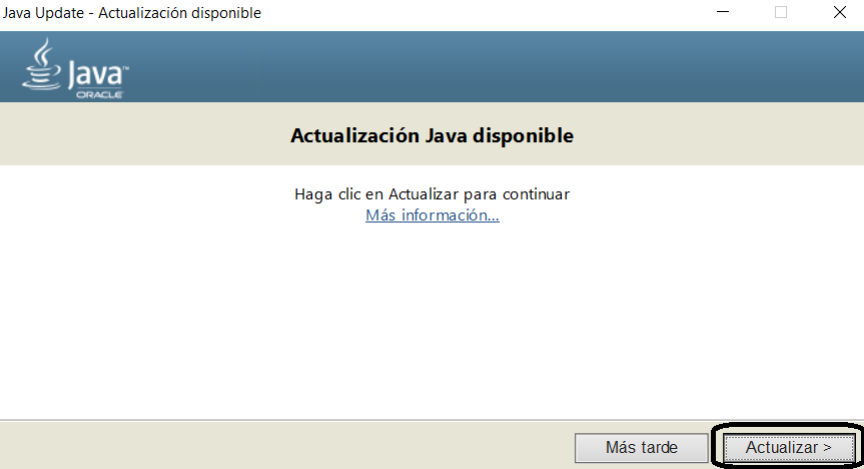Choose the 'Más tarde' button

641,447
